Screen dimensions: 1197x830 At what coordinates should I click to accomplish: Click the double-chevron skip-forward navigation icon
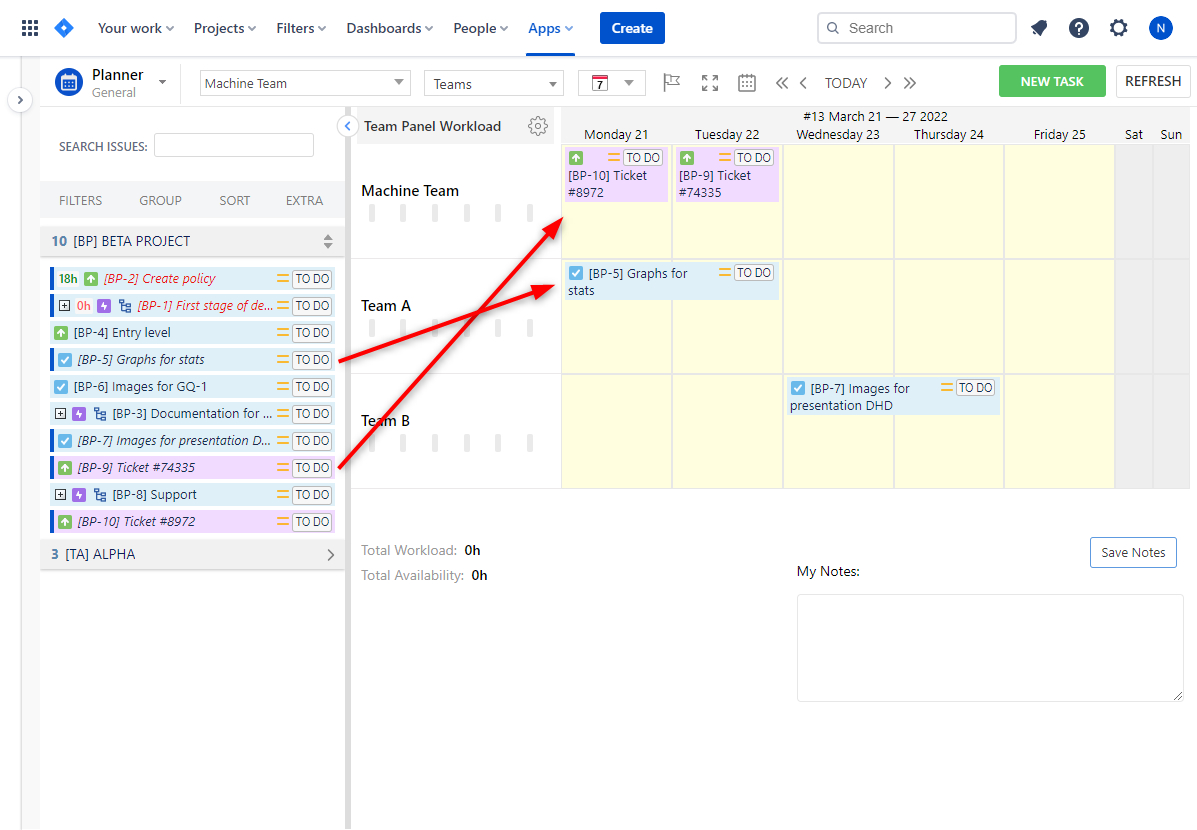click(x=911, y=83)
